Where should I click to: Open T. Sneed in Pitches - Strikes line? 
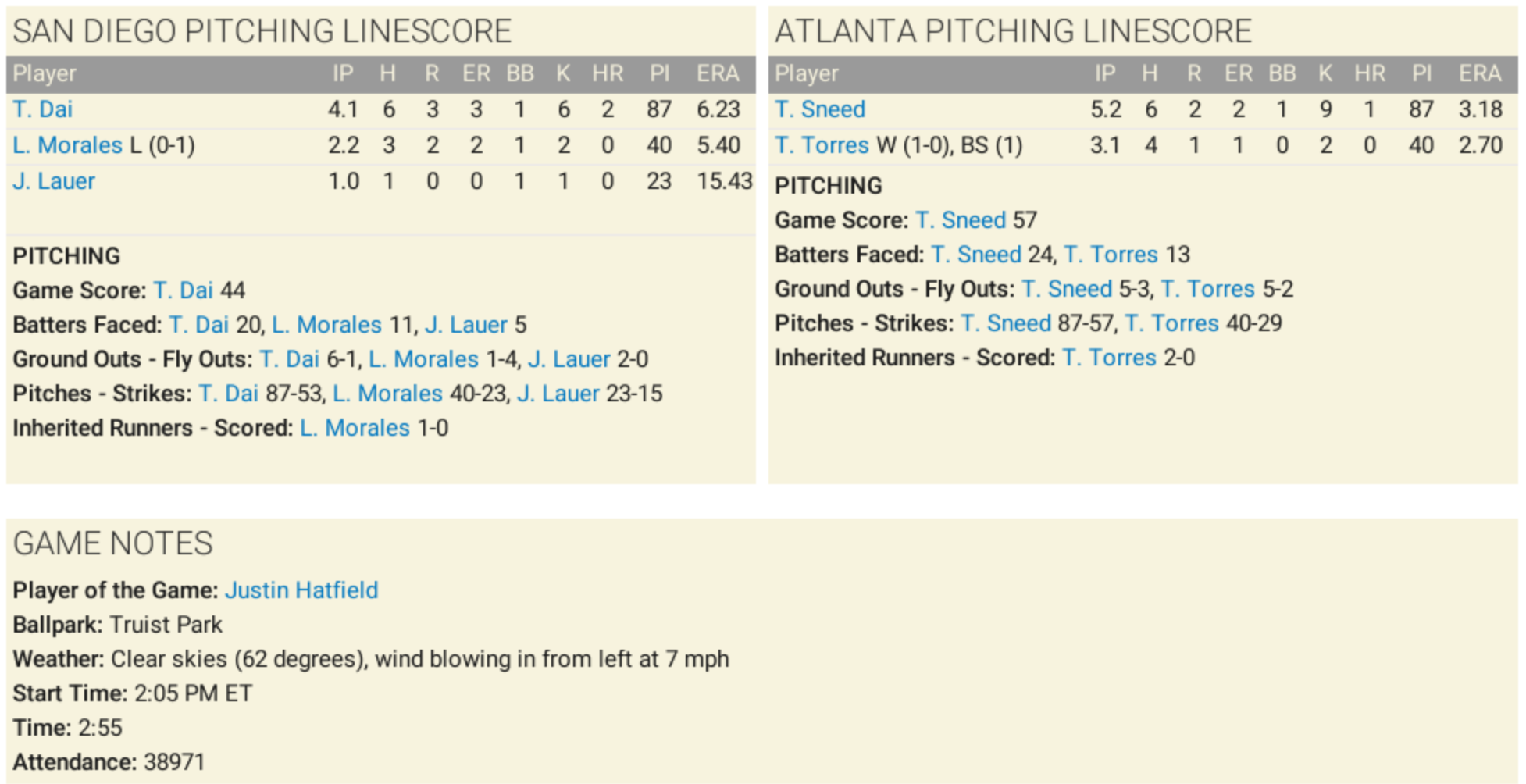pyautogui.click(x=1006, y=323)
